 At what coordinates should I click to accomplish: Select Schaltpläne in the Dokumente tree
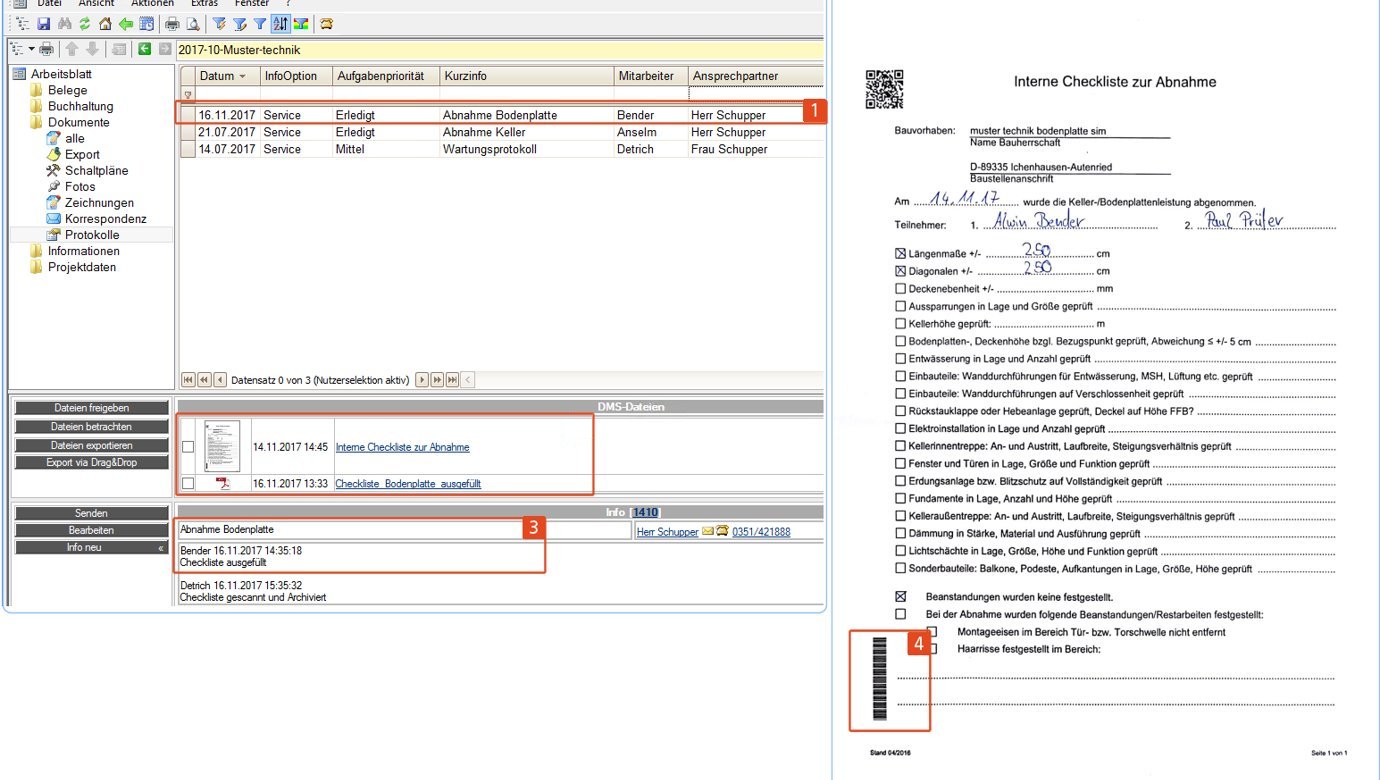[96, 171]
